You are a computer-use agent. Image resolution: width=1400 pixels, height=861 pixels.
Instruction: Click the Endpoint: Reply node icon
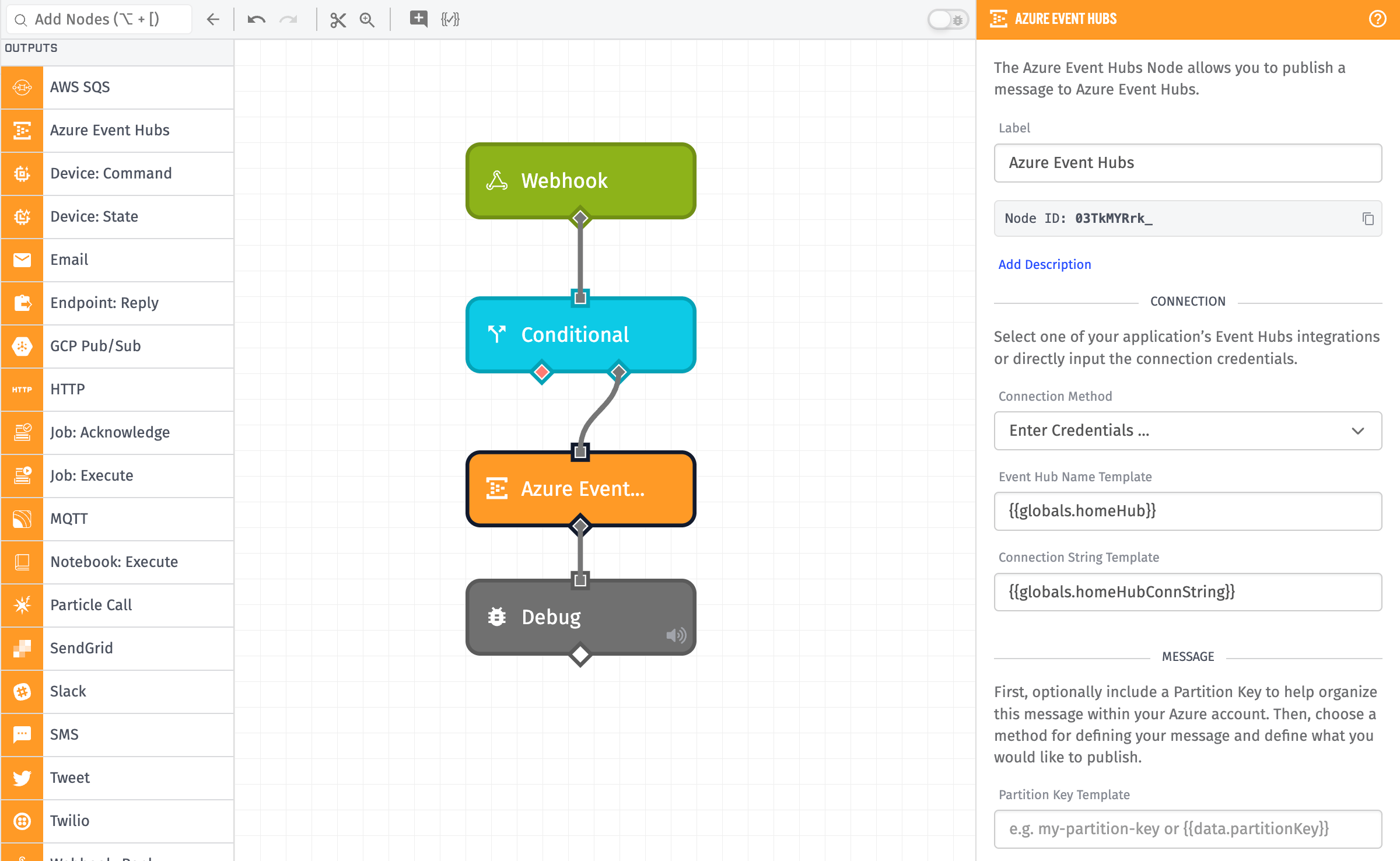[x=22, y=303]
